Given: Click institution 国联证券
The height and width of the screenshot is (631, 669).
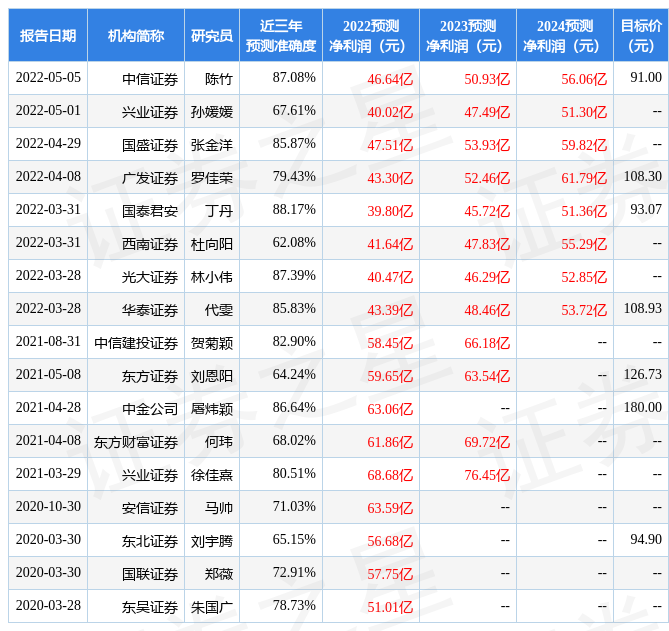Looking at the screenshot, I should coord(150,574).
